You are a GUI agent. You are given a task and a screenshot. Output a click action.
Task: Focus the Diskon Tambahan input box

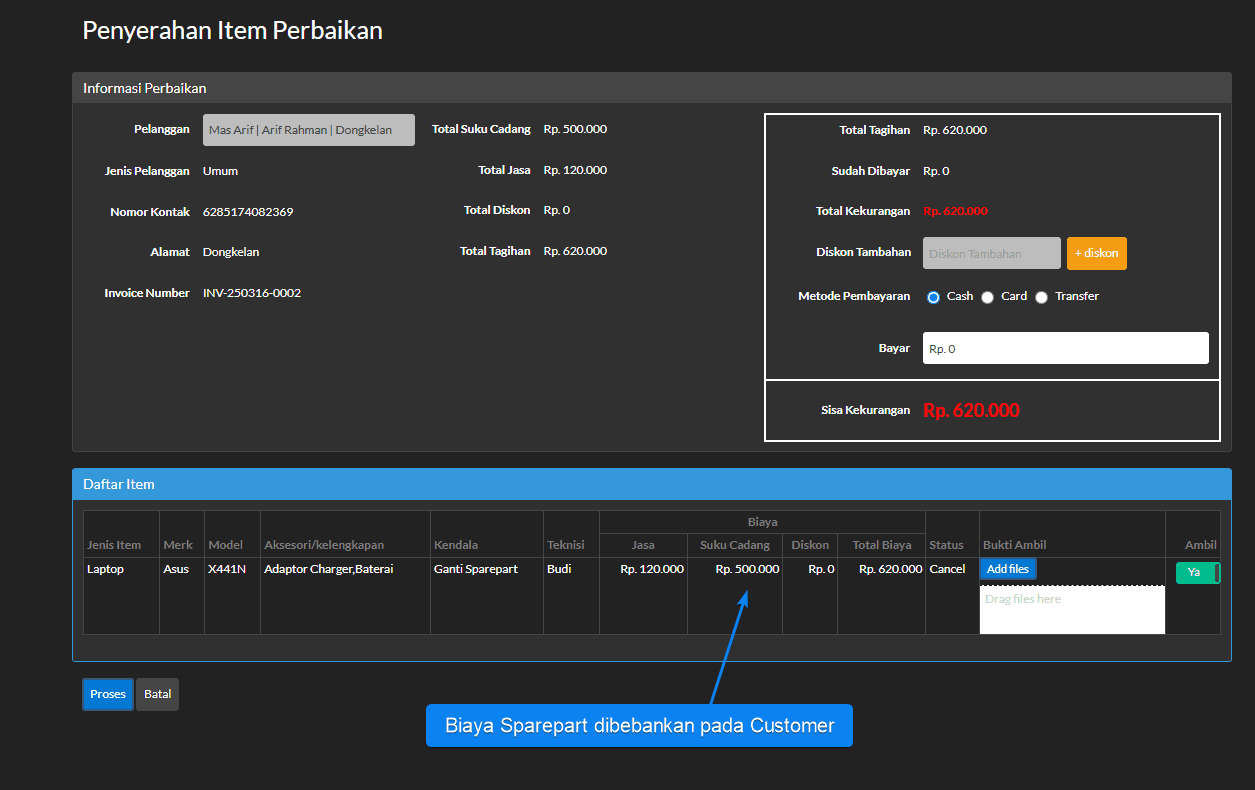[x=991, y=253]
